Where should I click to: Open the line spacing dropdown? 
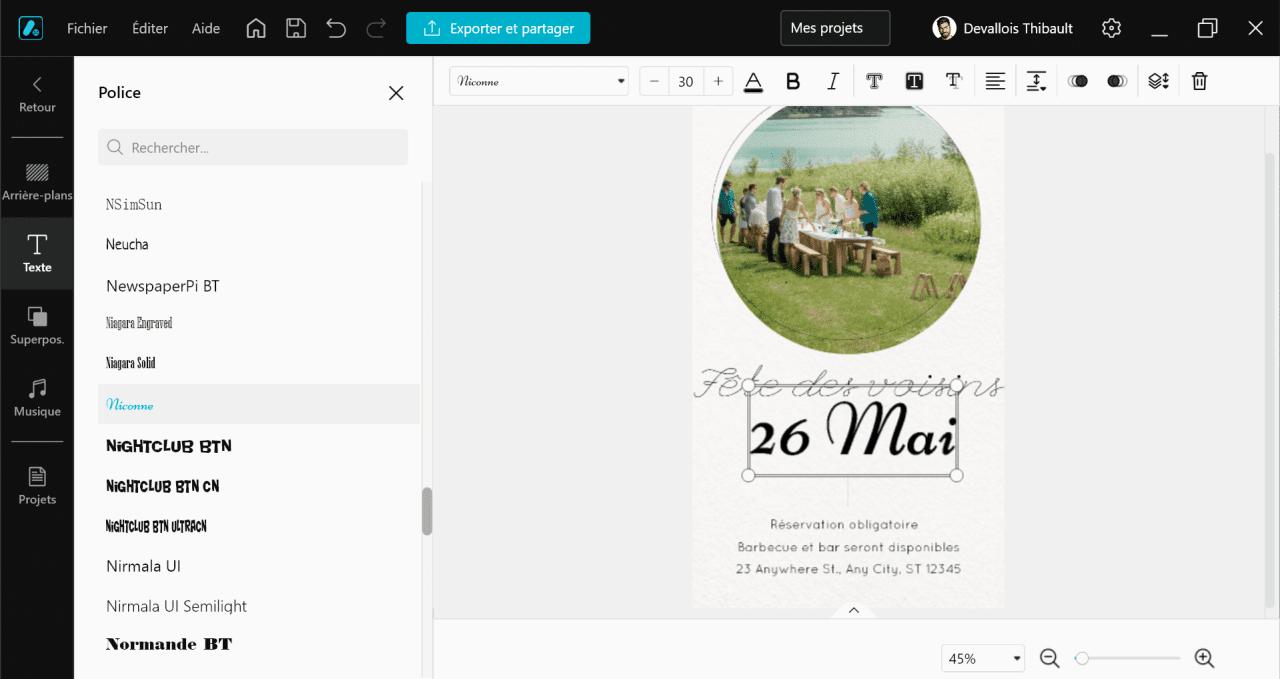[x=1036, y=81]
